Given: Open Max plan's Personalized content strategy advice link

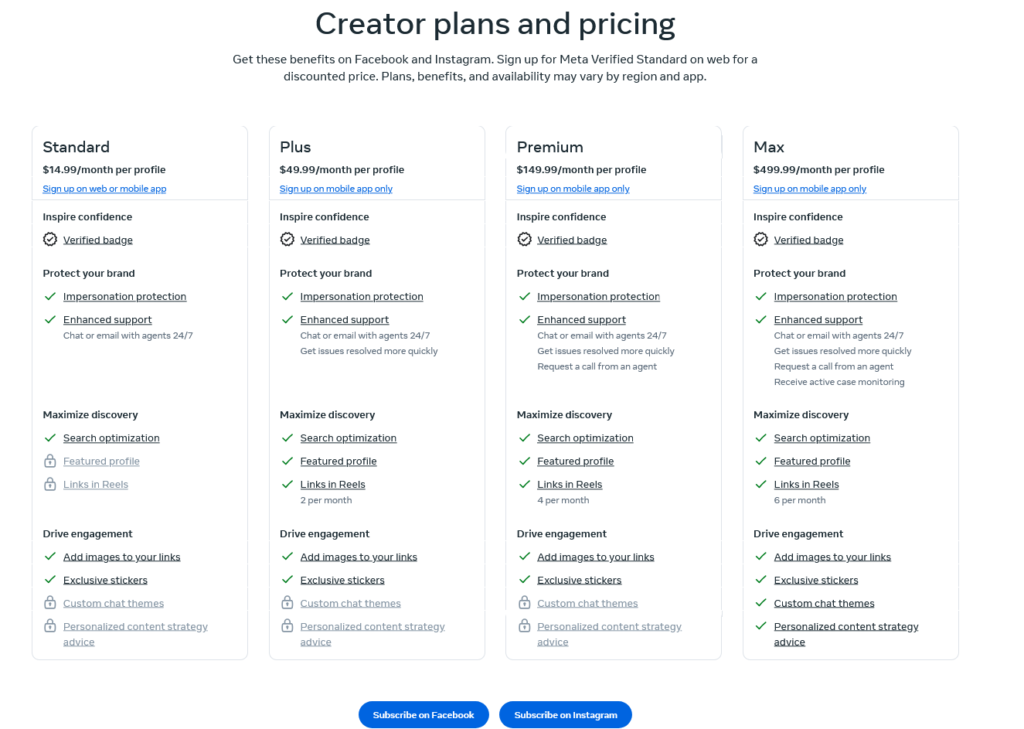Looking at the screenshot, I should [846, 627].
